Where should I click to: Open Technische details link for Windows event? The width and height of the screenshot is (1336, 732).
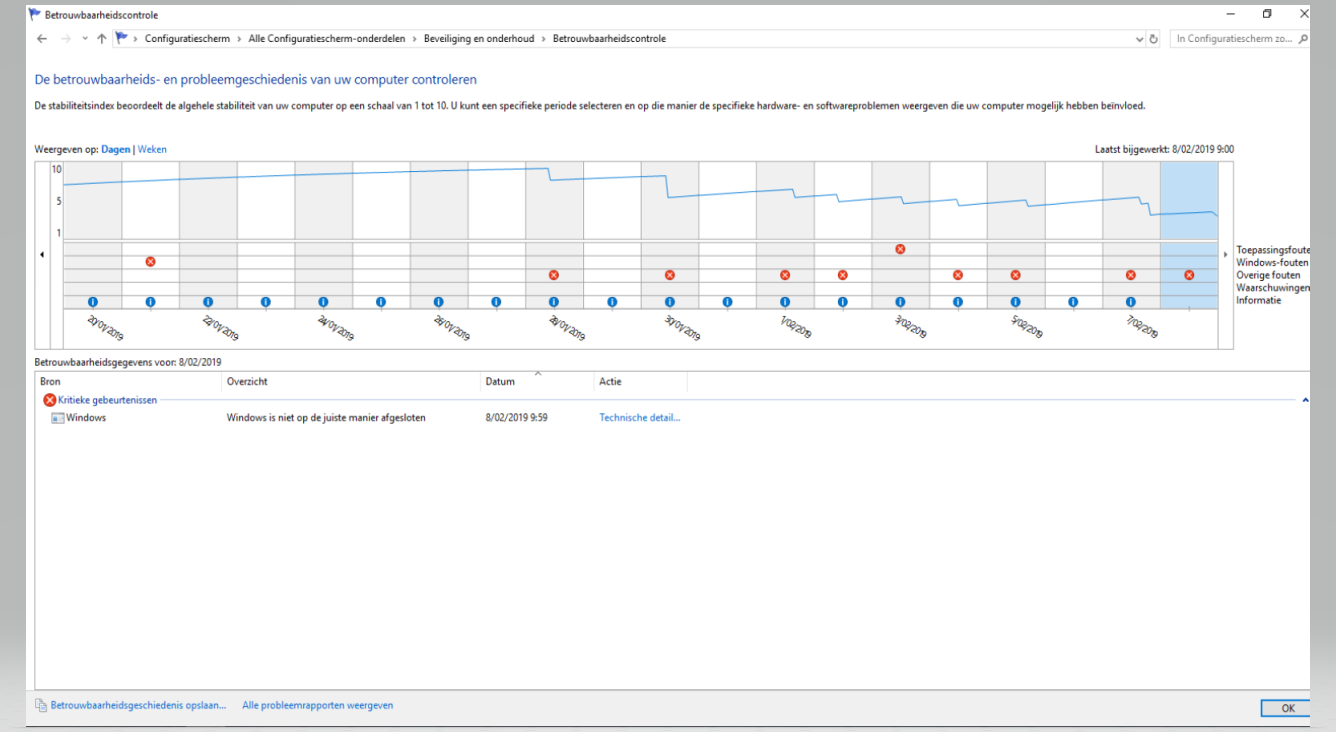click(x=640, y=418)
